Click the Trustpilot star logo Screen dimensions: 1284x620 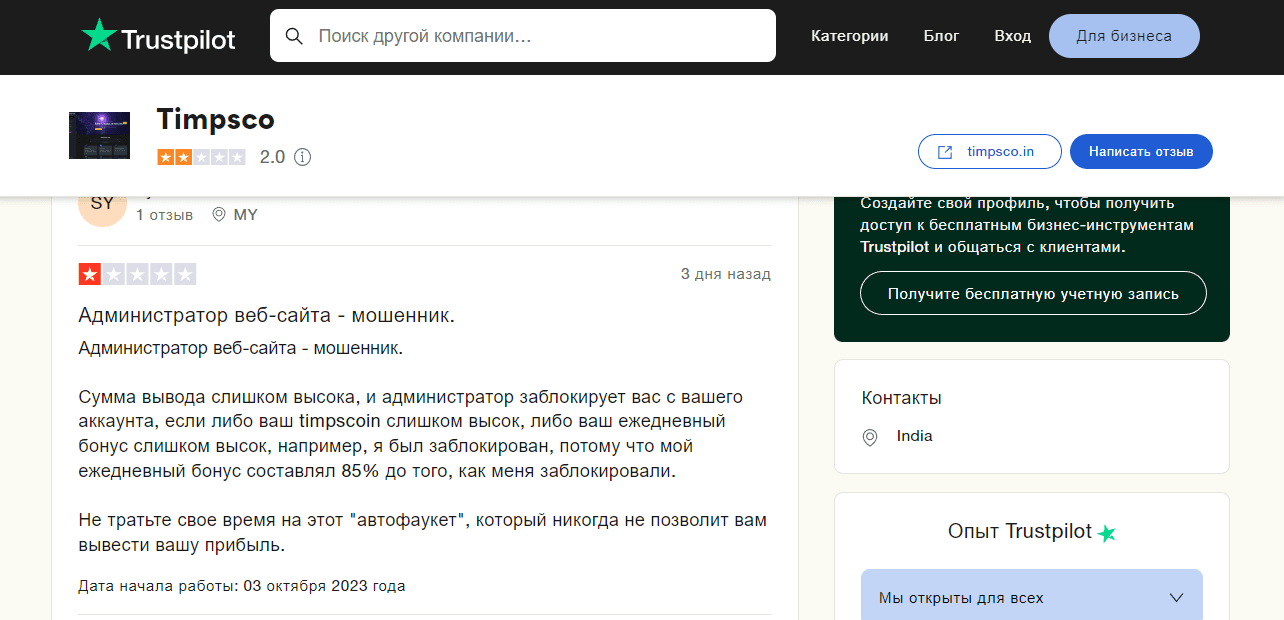99,36
